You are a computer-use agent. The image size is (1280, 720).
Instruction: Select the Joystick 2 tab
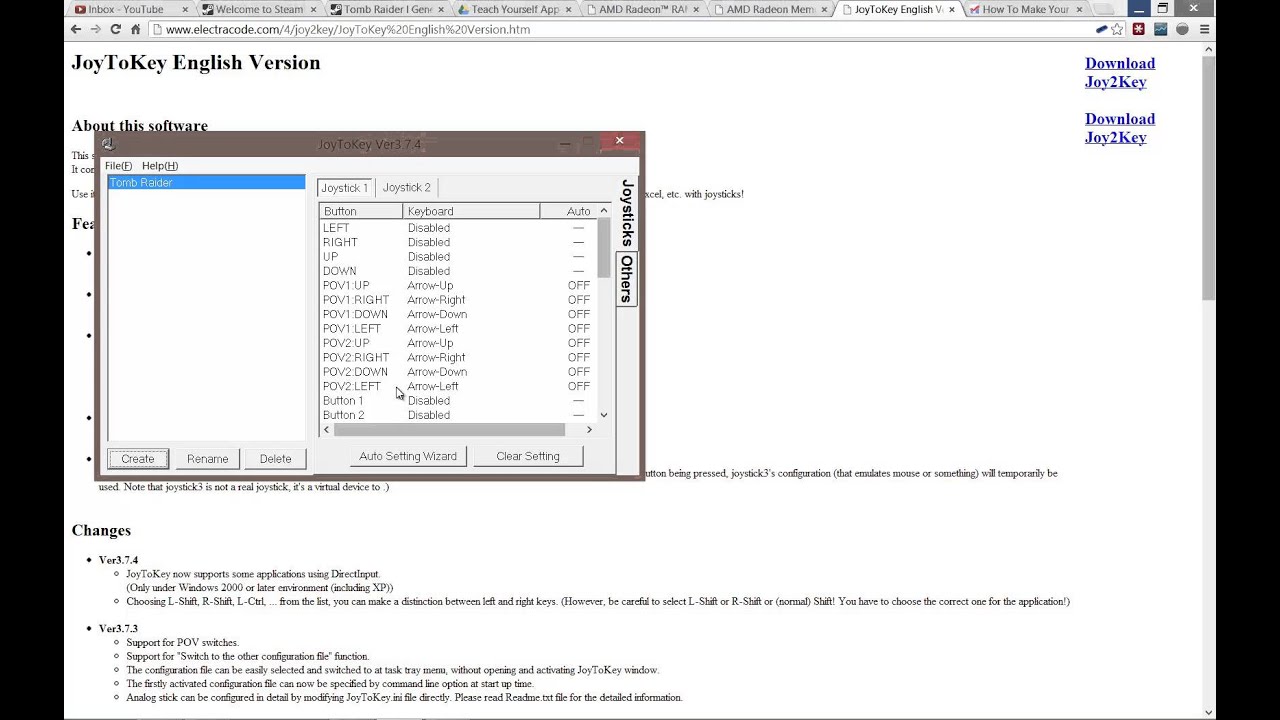(406, 187)
